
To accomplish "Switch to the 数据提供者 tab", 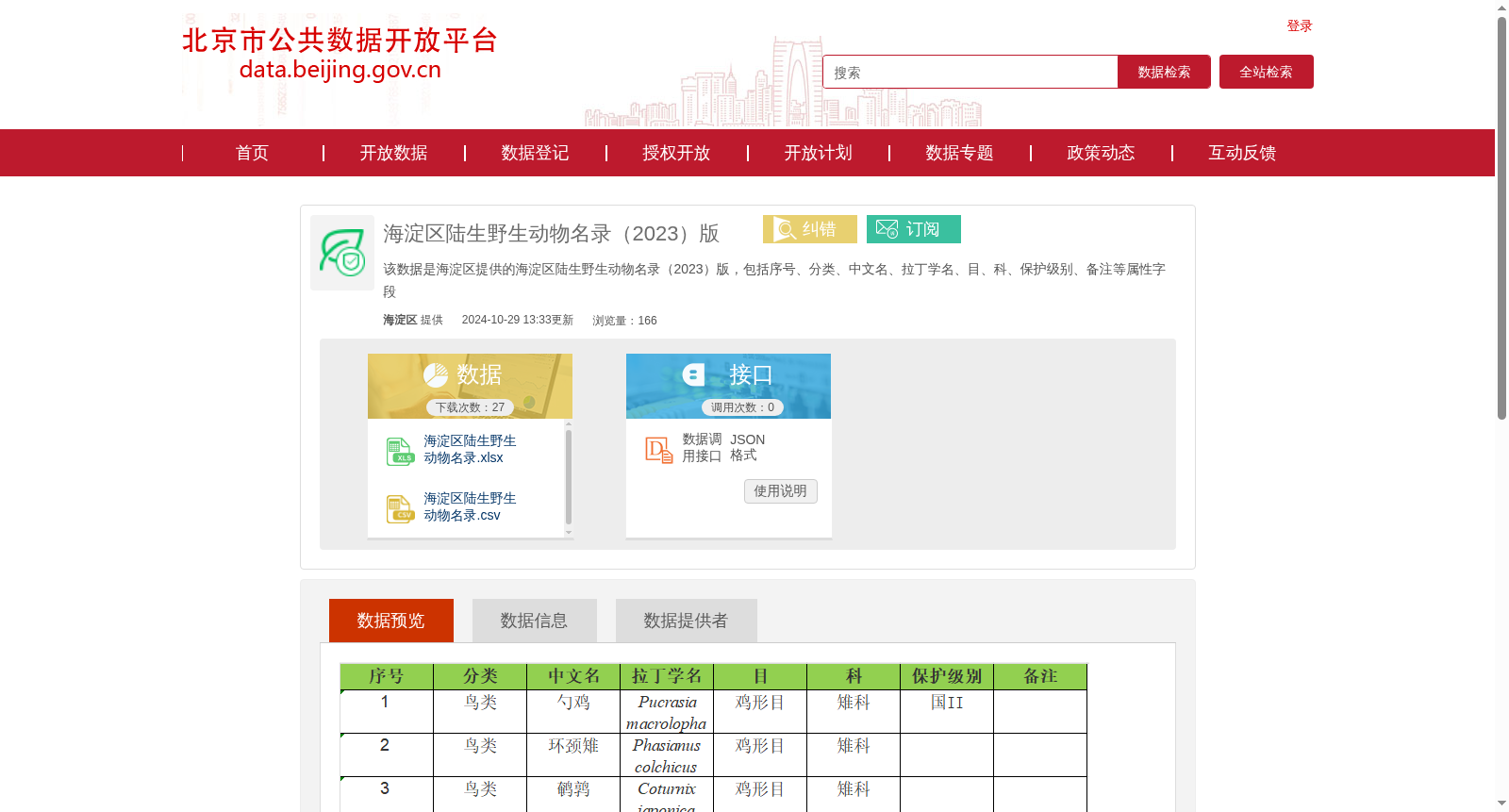I will tap(687, 621).
